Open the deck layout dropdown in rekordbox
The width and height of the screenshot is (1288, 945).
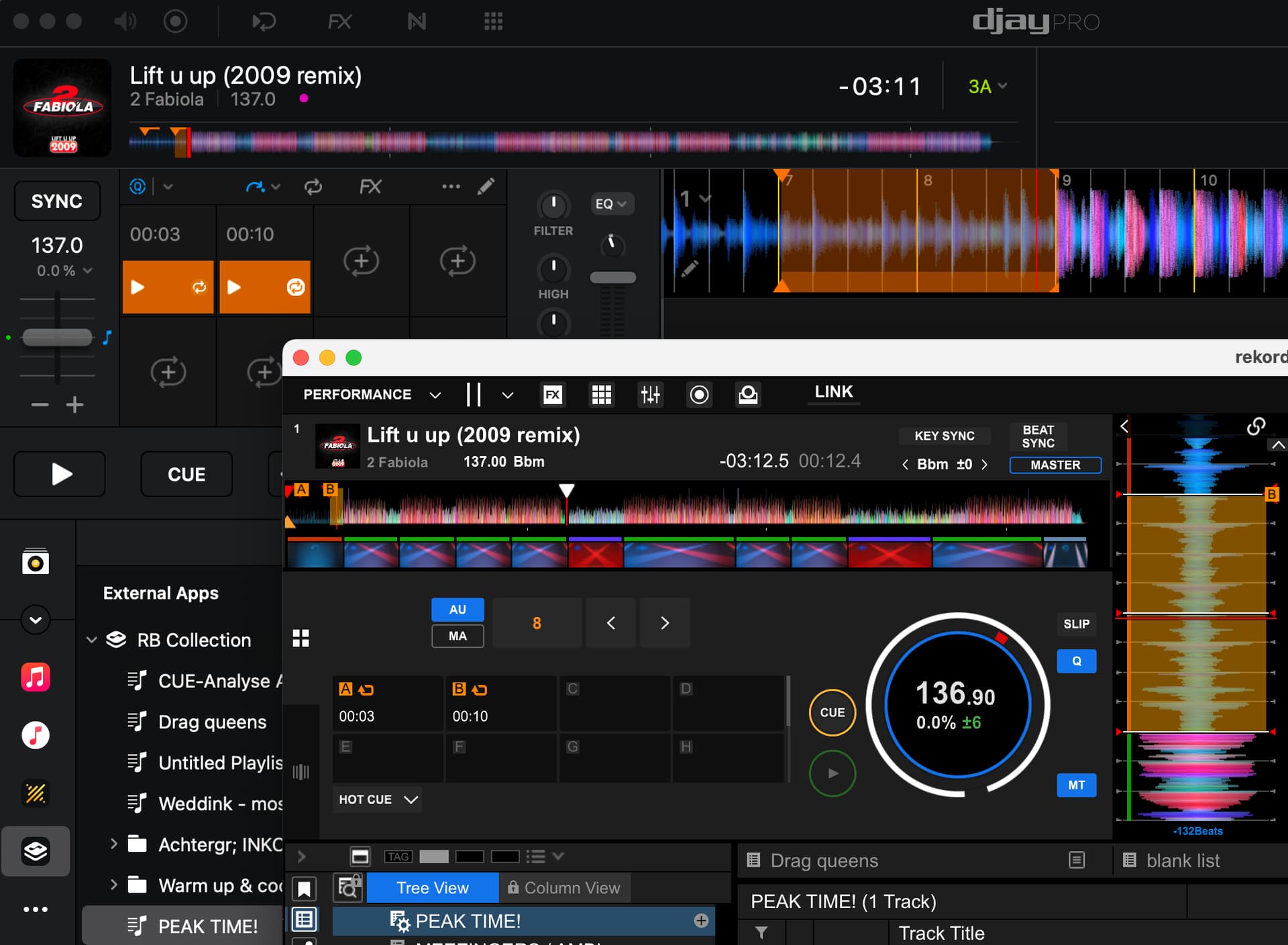pyautogui.click(x=508, y=395)
